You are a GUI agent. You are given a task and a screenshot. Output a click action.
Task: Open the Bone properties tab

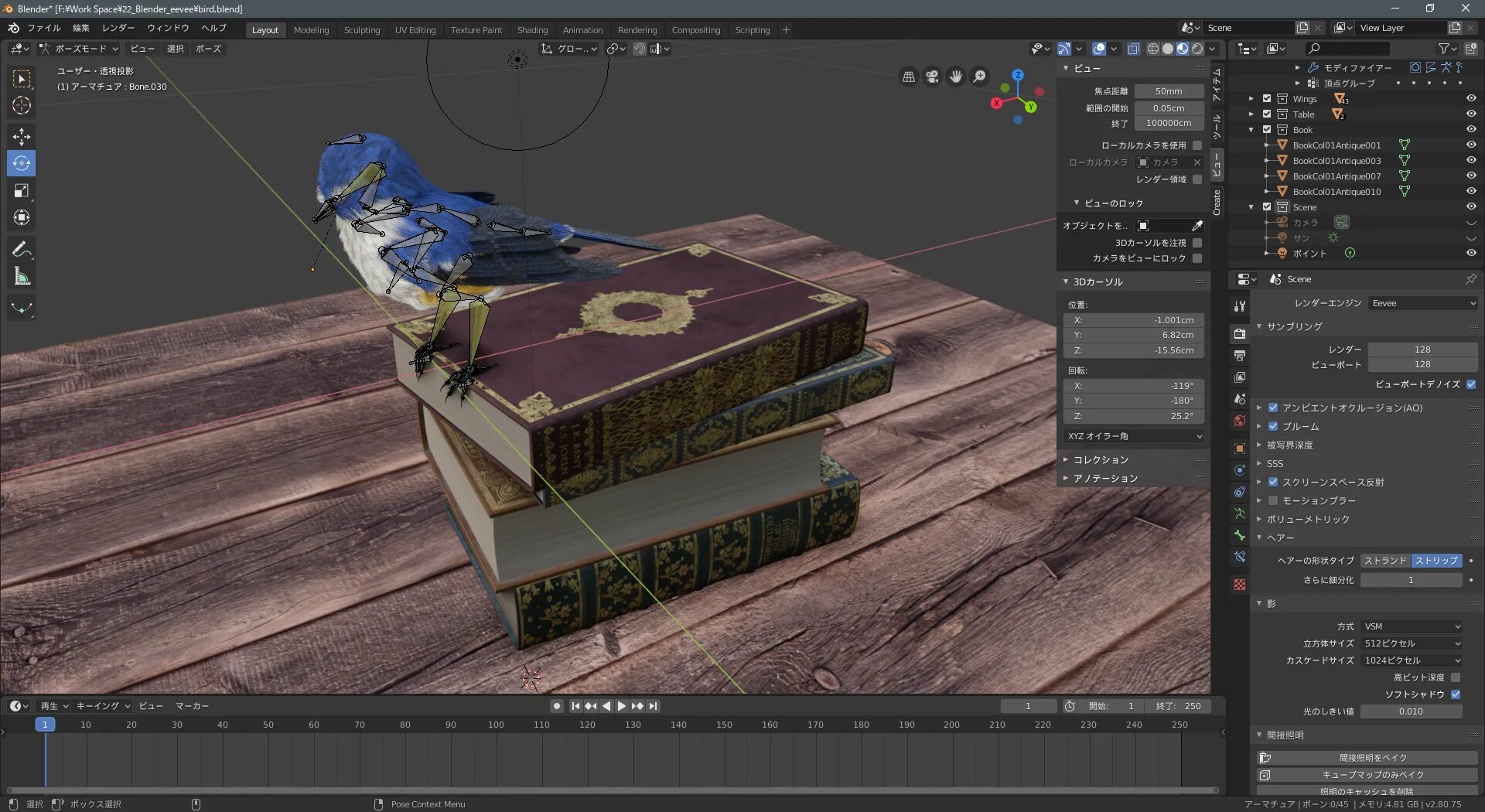pos(1240,535)
